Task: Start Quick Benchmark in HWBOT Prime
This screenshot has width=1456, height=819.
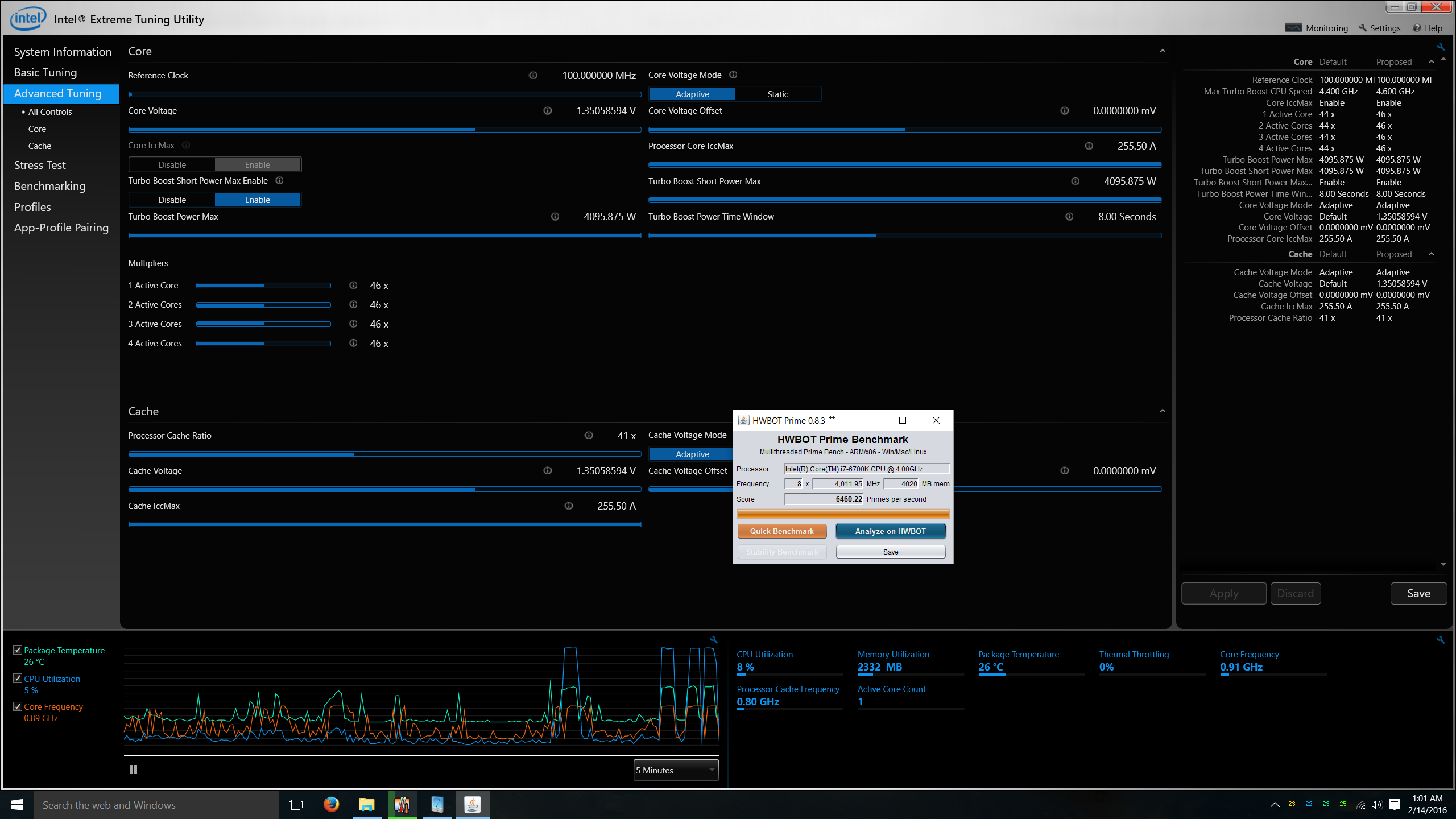Action: coord(782,531)
